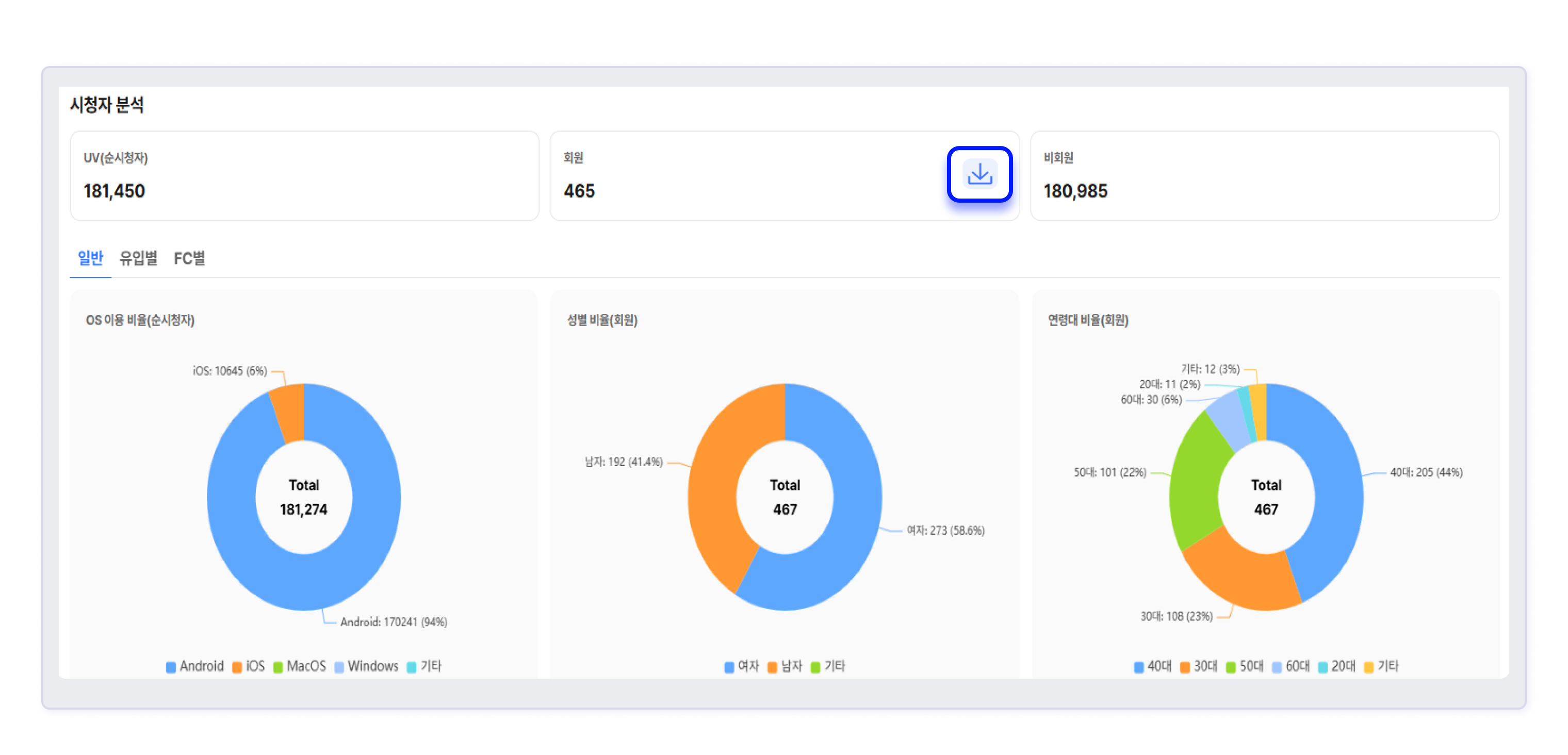Image resolution: width=1568 pixels, height=755 pixels.
Task: Toggle MacOS legend entry
Action: 300,666
